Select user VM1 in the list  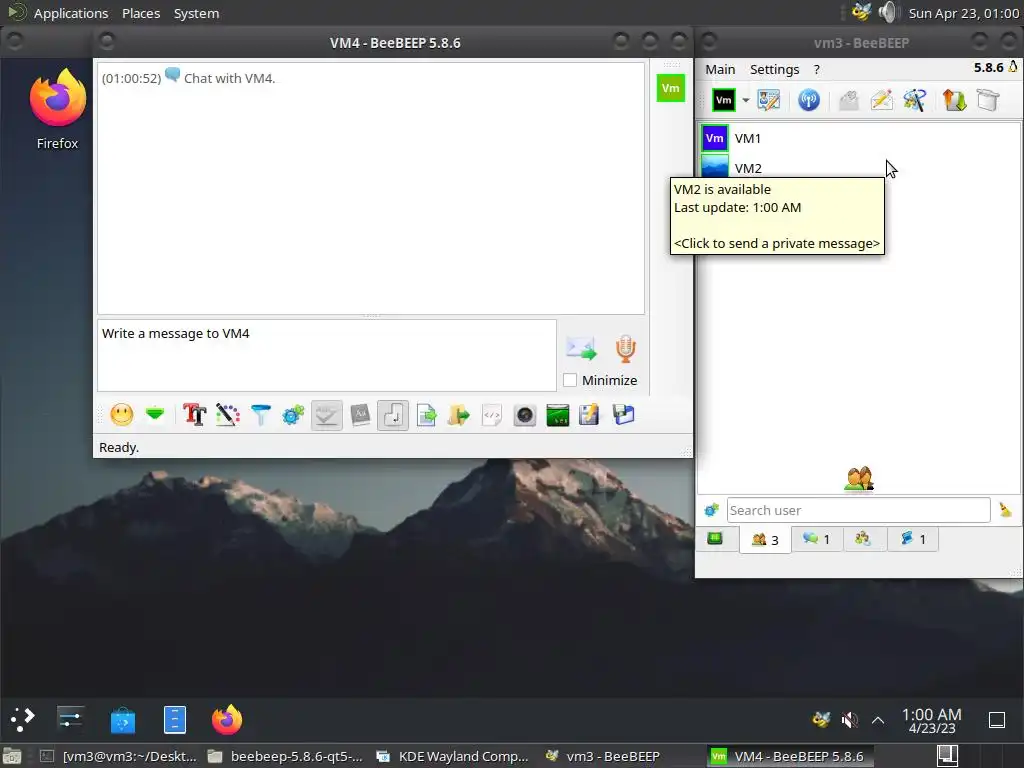(859, 138)
